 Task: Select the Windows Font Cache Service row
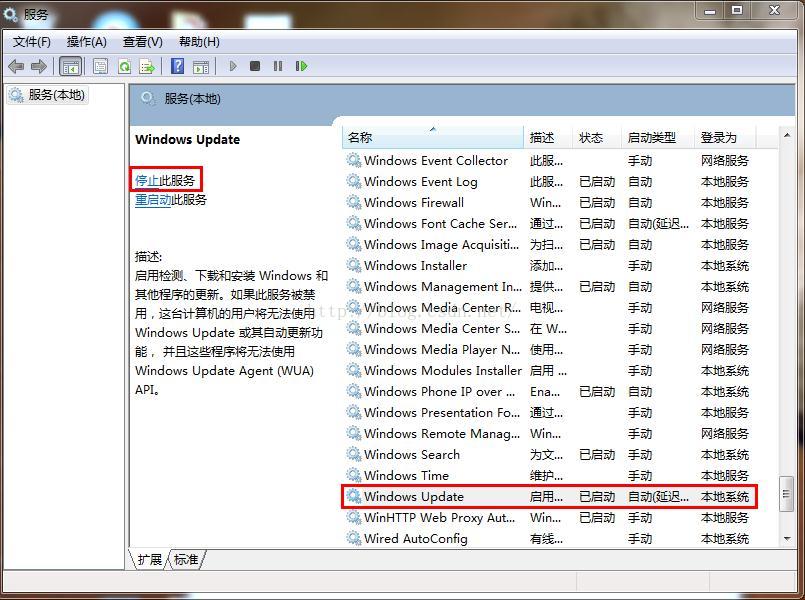point(549,224)
